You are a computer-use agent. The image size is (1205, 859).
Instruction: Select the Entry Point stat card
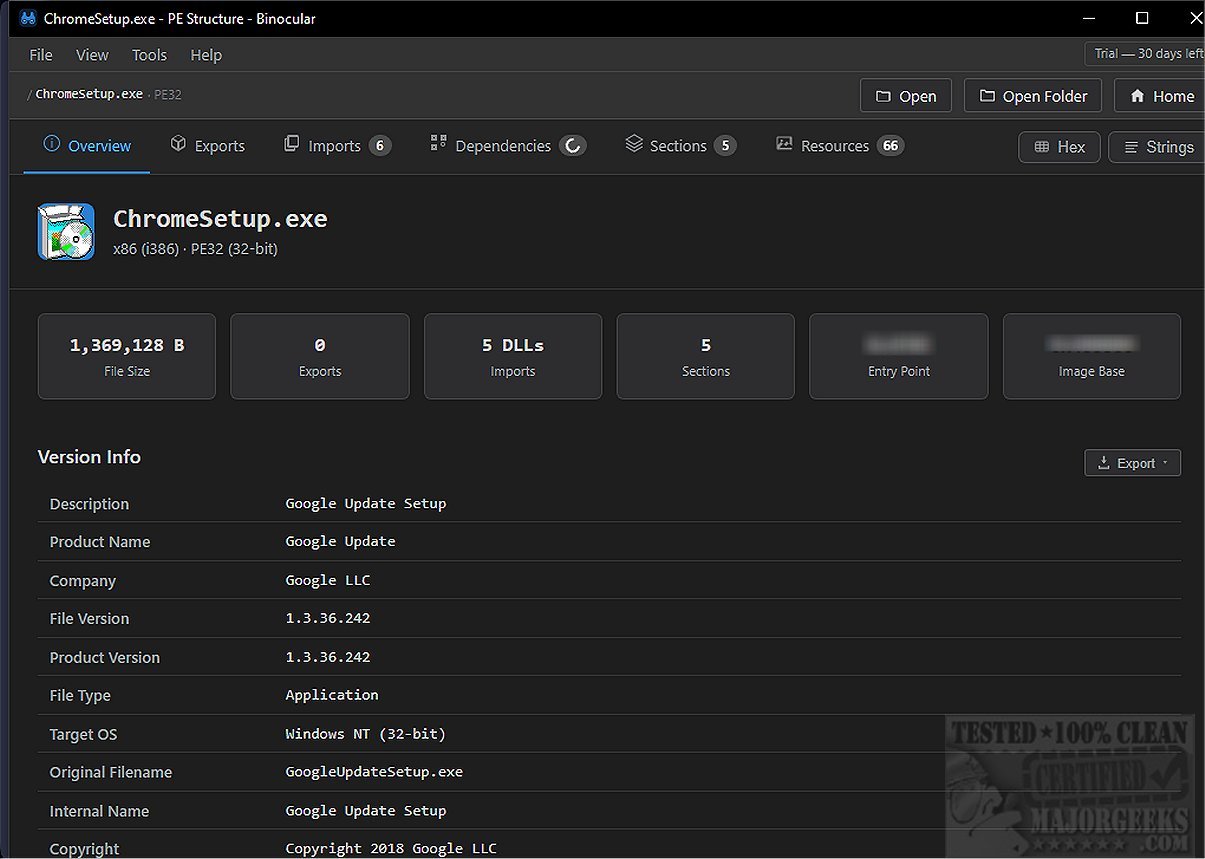[x=899, y=356]
